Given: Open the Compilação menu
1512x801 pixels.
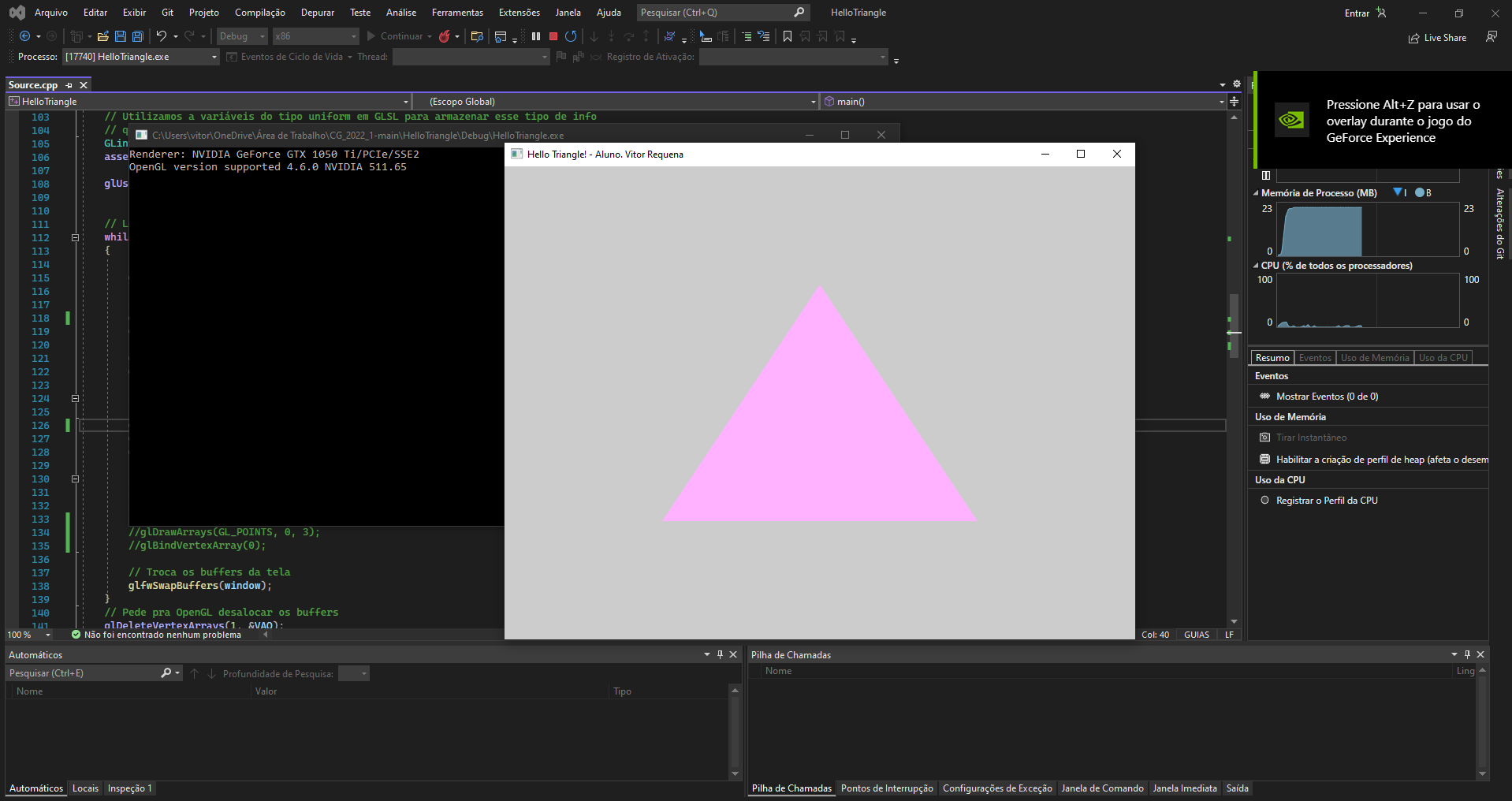Looking at the screenshot, I should pos(260,13).
